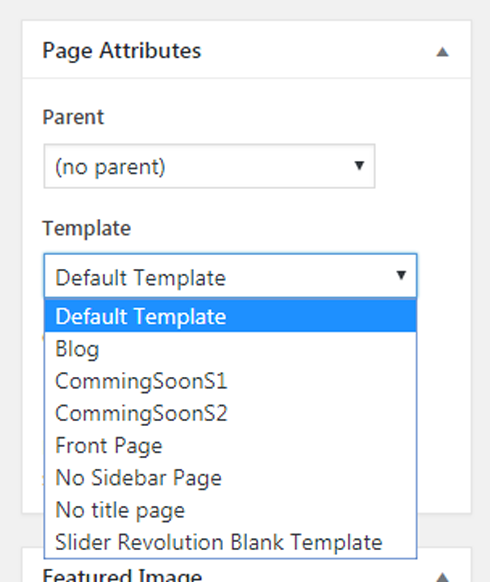490x582 pixels.
Task: Click the Template select's arrow icon
Action: [x=401, y=275]
